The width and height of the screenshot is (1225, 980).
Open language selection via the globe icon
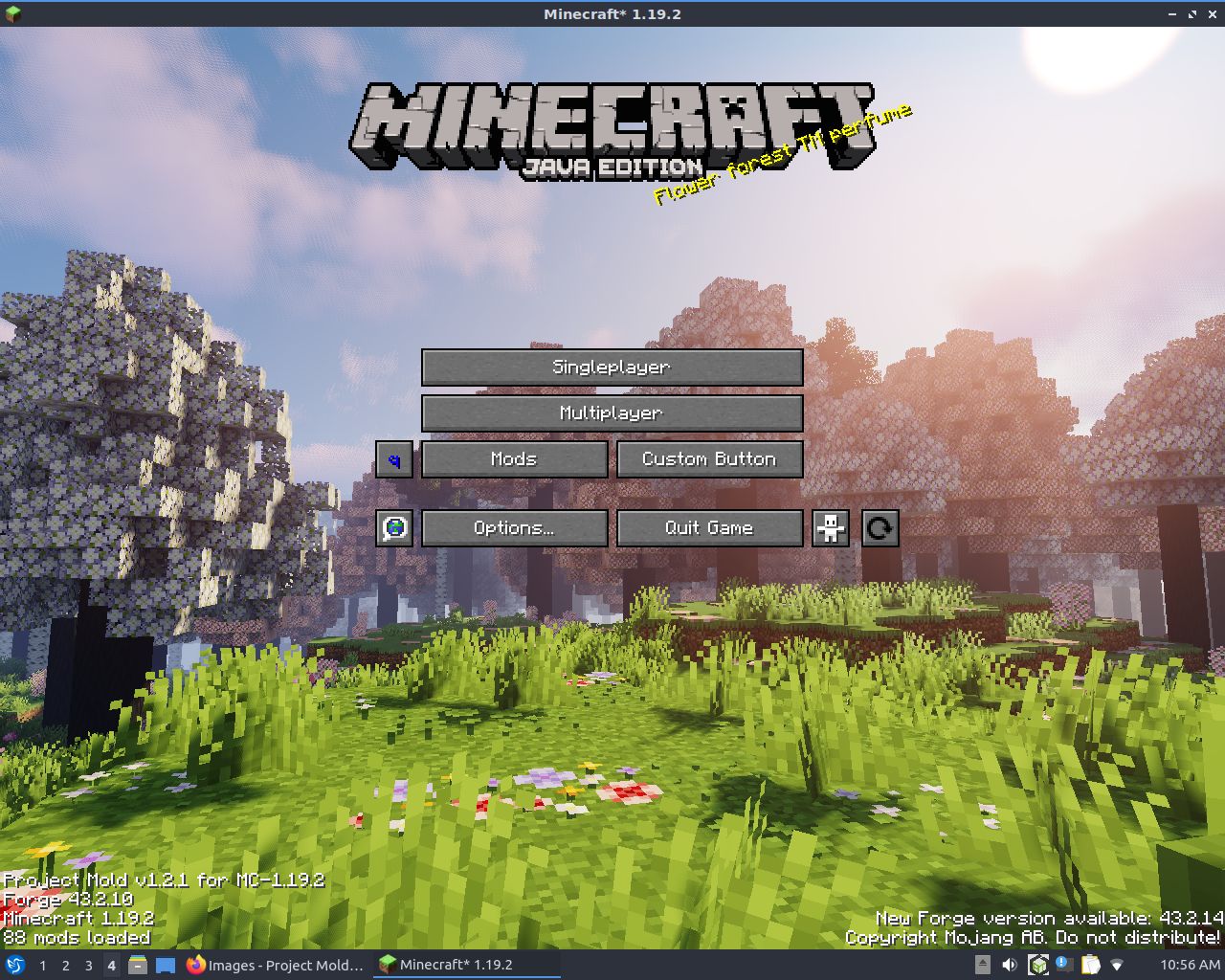click(x=393, y=527)
